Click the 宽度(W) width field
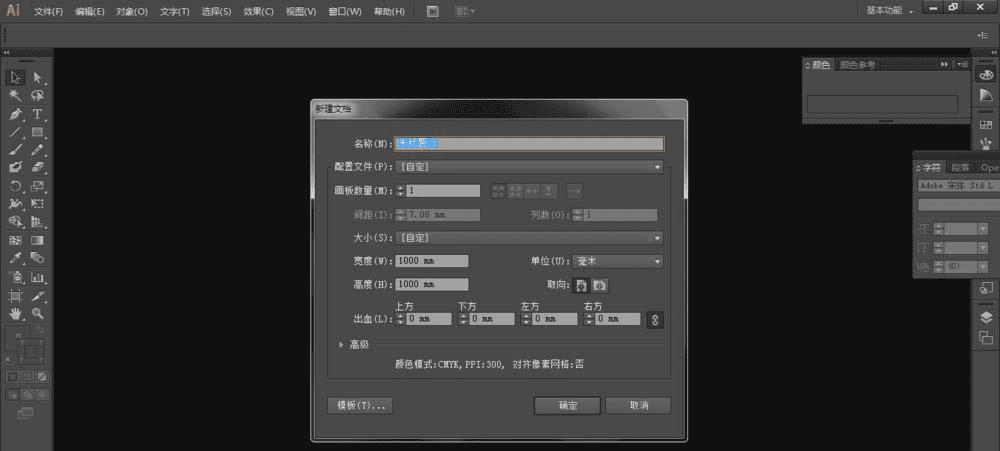The height and width of the screenshot is (451, 1000). click(432, 261)
